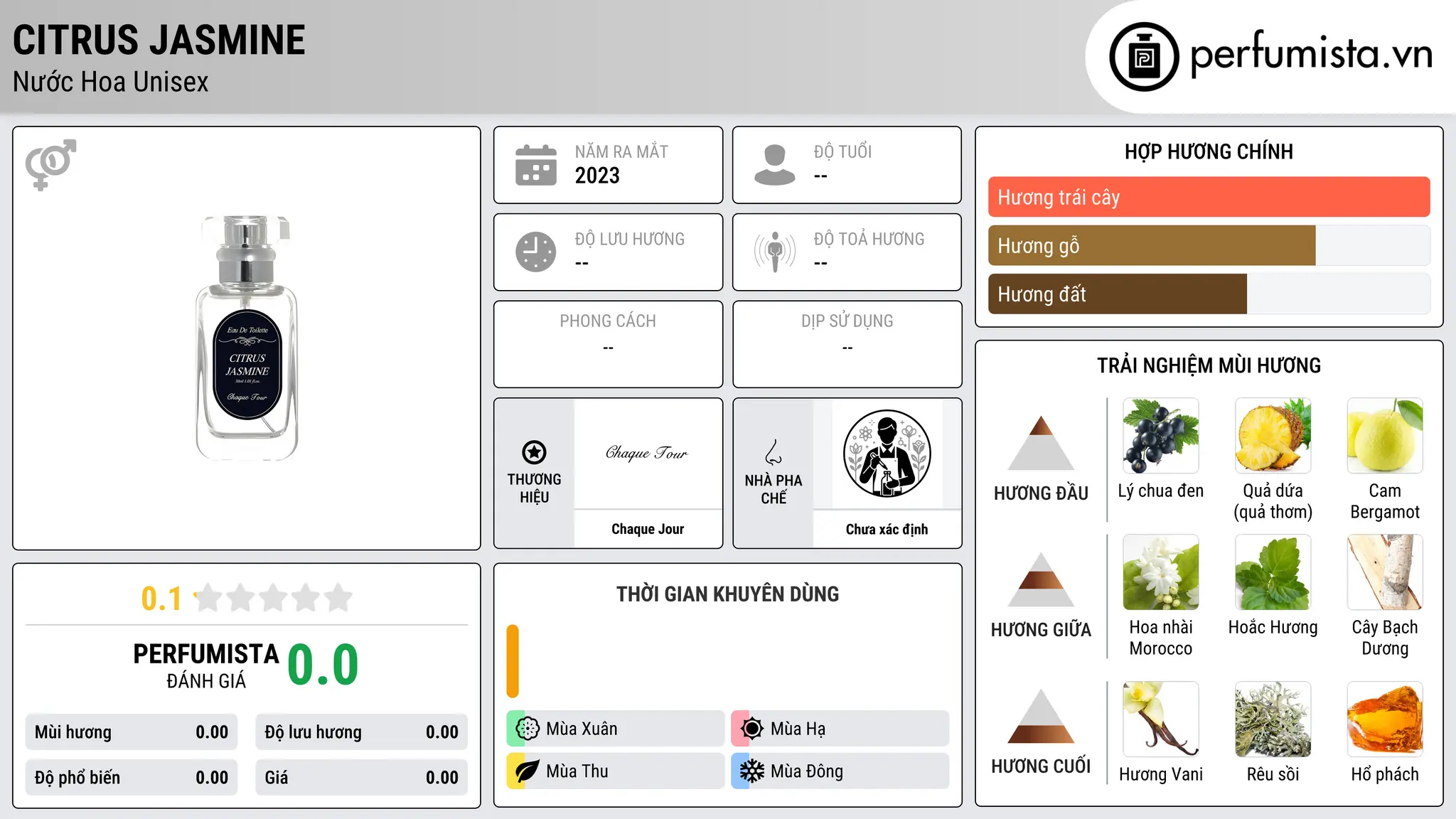Click the HƯƠNG CUỐI label

click(1041, 766)
